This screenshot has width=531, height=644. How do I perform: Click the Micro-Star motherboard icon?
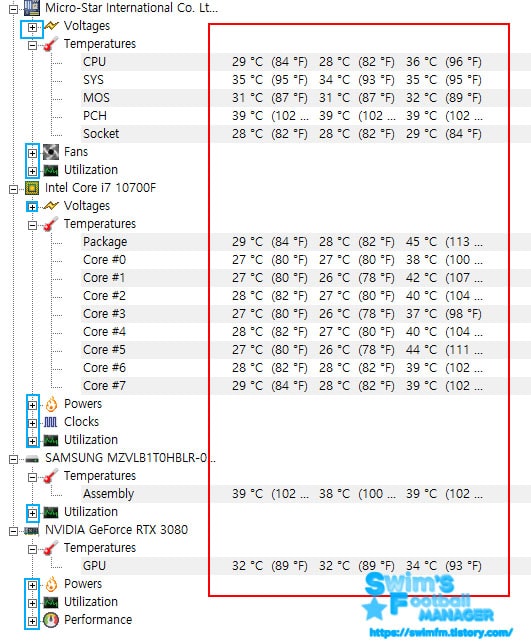point(32,8)
